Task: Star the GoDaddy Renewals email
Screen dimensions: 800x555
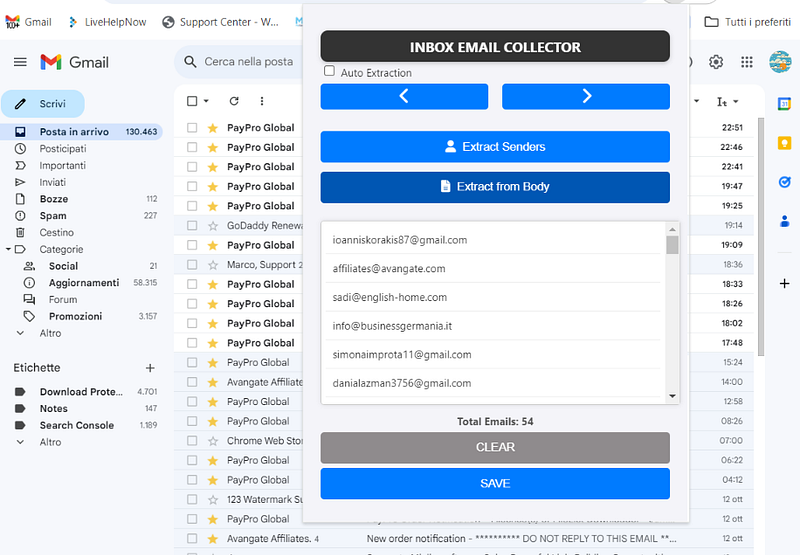Action: (x=213, y=225)
